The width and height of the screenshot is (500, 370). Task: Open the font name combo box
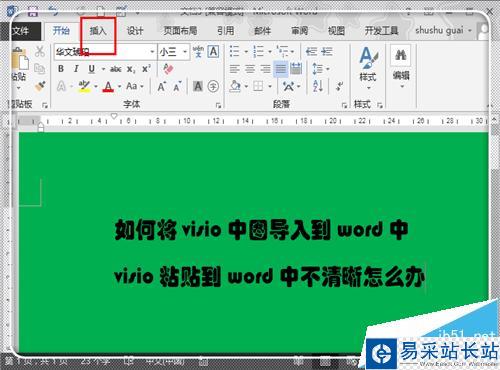pyautogui.click(x=105, y=52)
